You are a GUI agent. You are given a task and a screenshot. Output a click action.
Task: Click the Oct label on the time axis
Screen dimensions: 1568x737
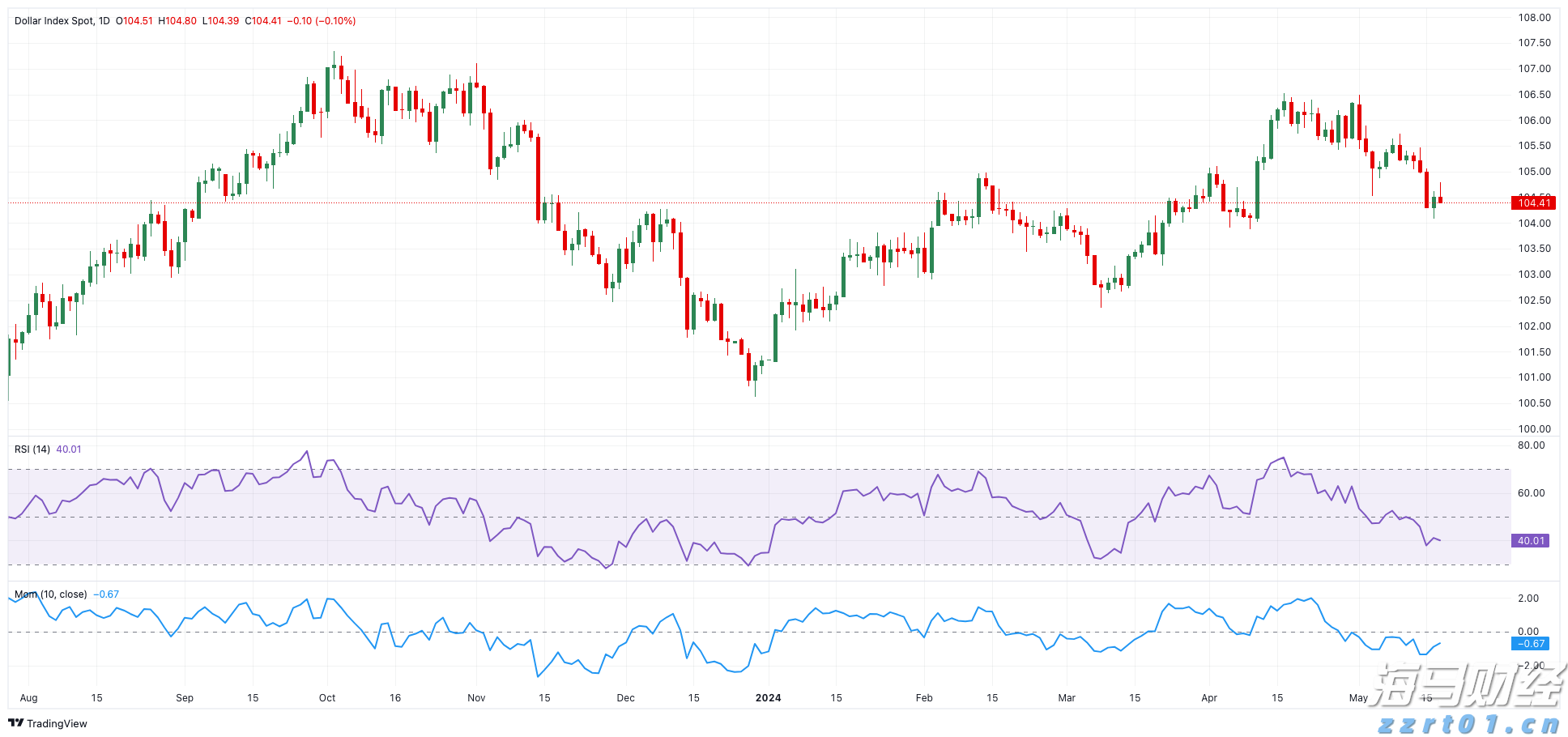point(327,698)
